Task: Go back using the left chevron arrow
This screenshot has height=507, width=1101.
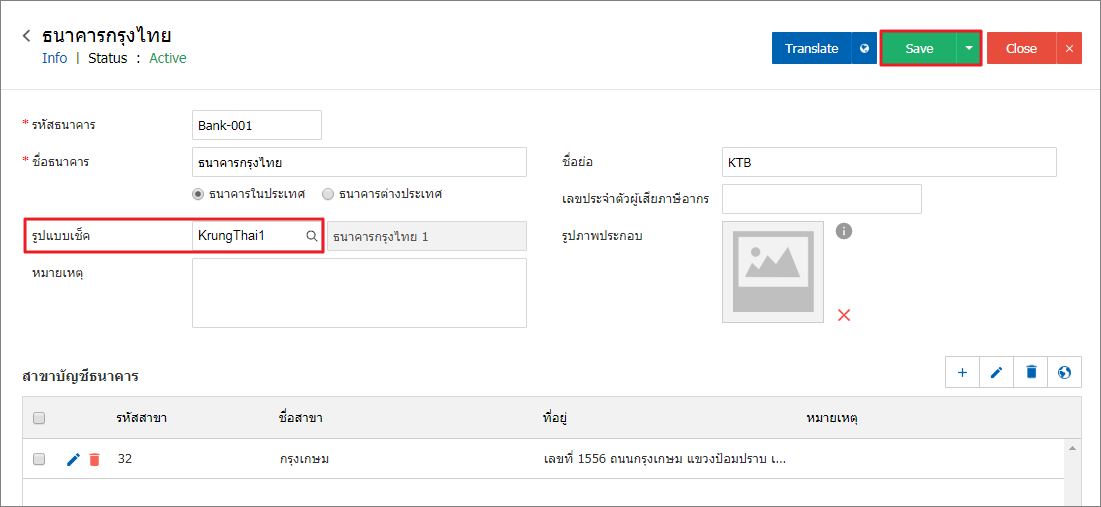Action: tap(27, 36)
